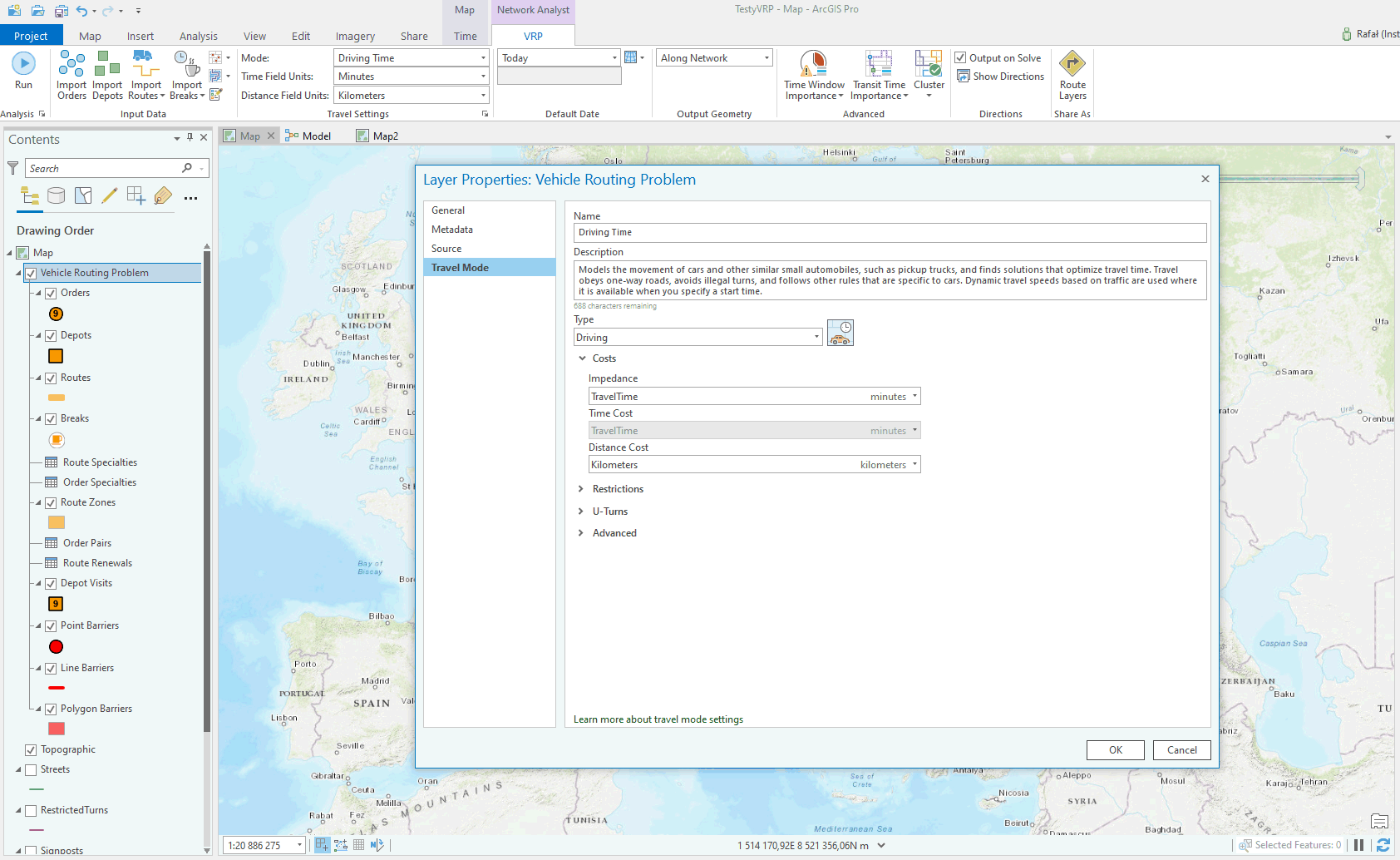Viewport: 1400px width, 860px height.
Task: Open the Impedance TravelTime dropdown
Action: (x=754, y=397)
